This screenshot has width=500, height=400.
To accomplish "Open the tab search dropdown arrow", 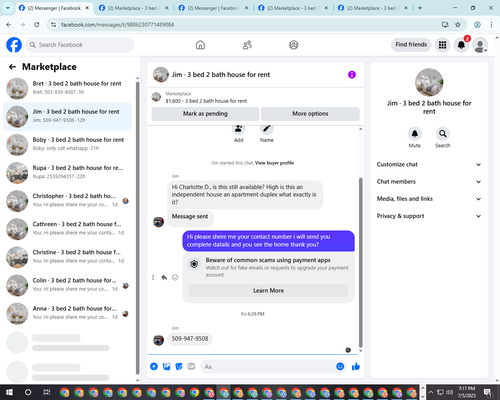I will click(8, 8).
